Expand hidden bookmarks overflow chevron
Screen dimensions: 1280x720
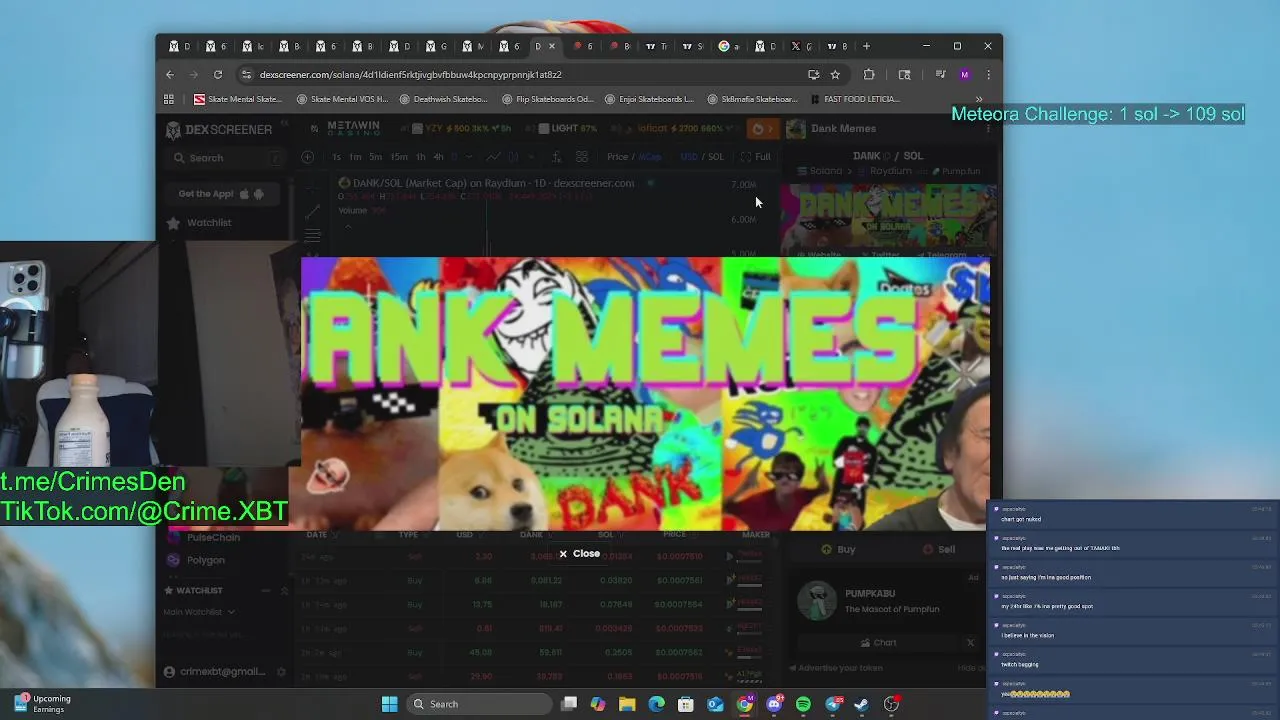[x=979, y=99]
